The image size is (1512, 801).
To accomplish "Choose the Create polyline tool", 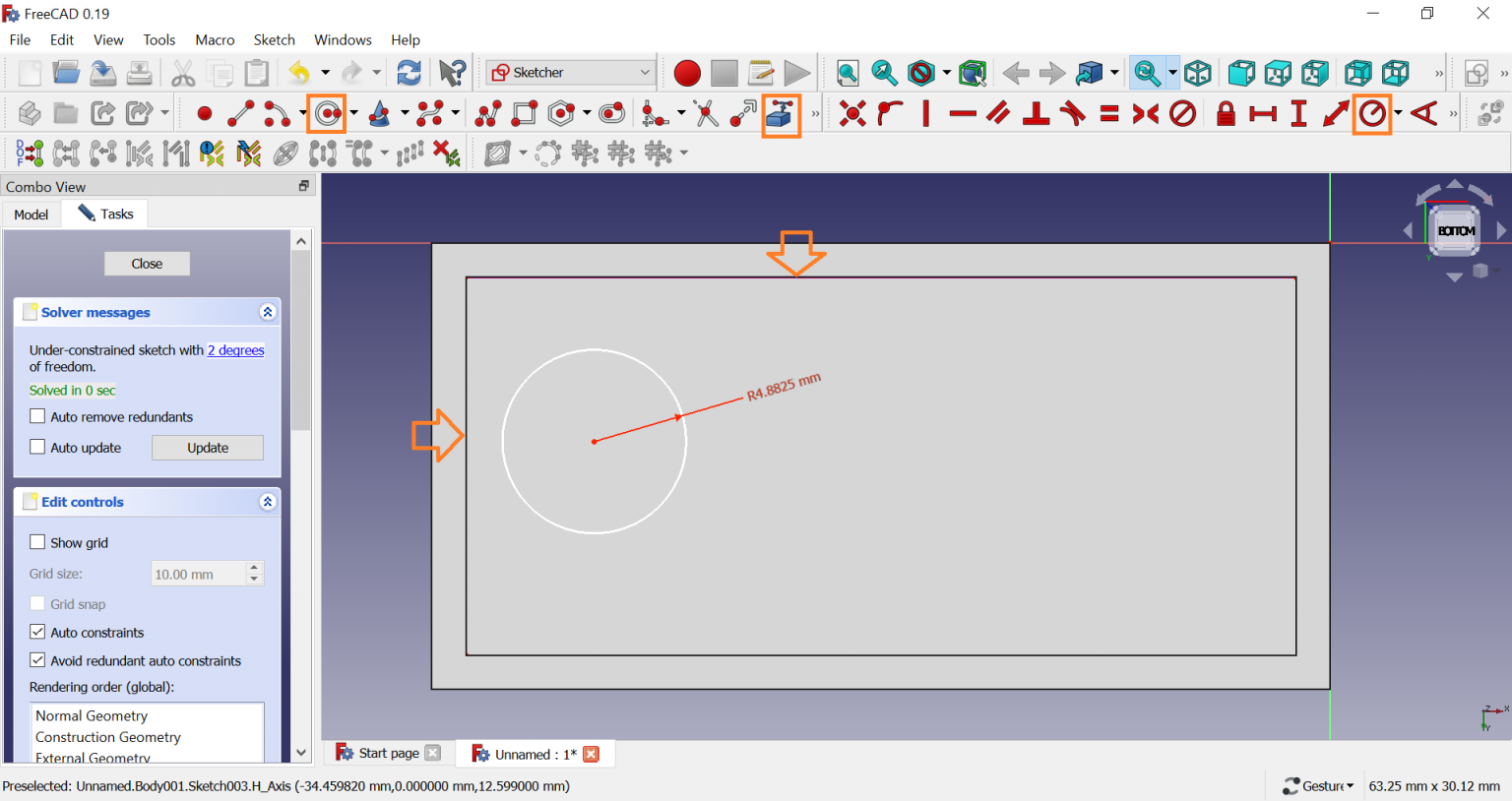I will click(488, 114).
